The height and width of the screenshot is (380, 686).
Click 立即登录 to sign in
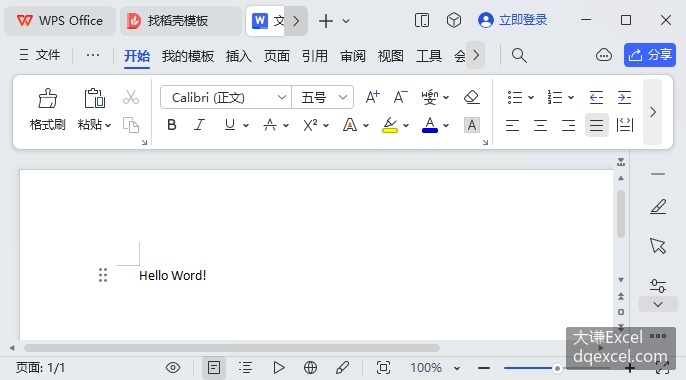coord(513,20)
